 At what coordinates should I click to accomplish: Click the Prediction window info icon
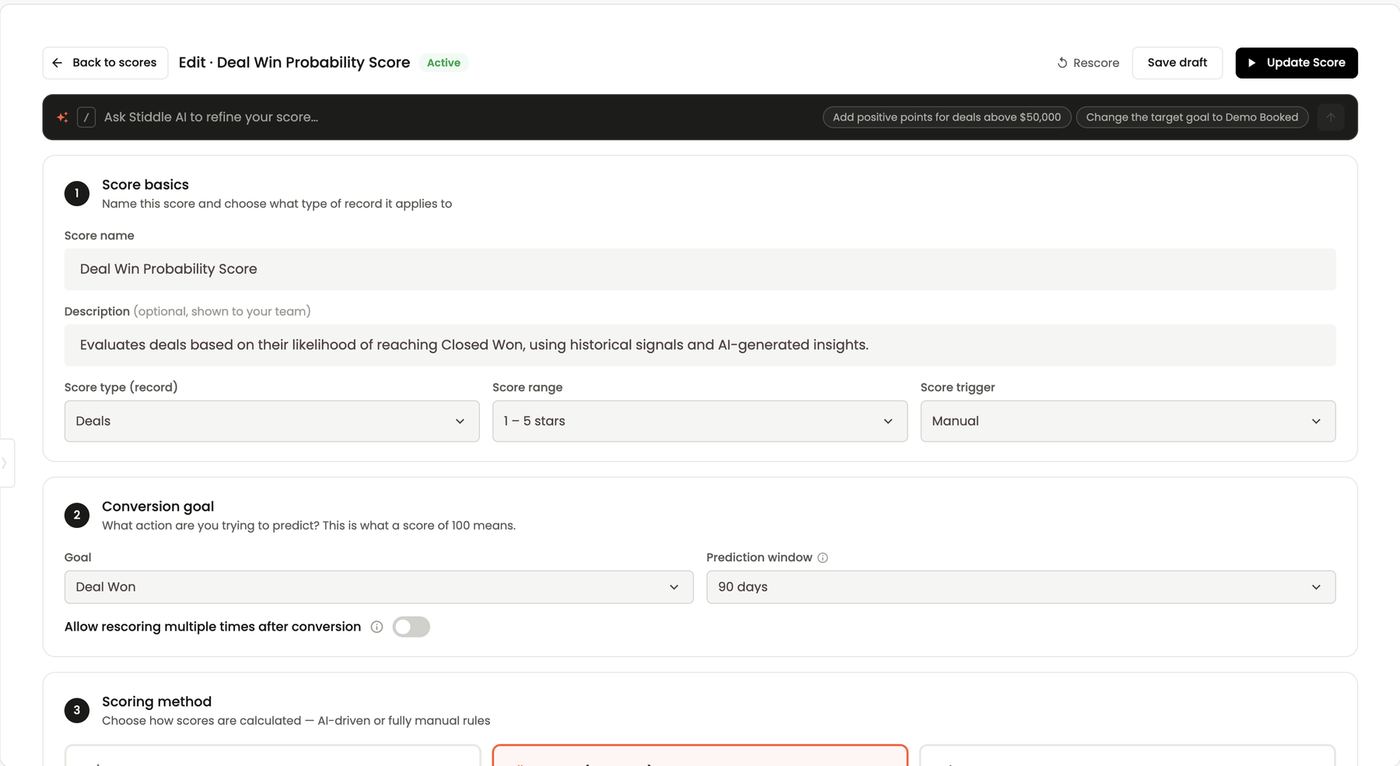point(822,558)
